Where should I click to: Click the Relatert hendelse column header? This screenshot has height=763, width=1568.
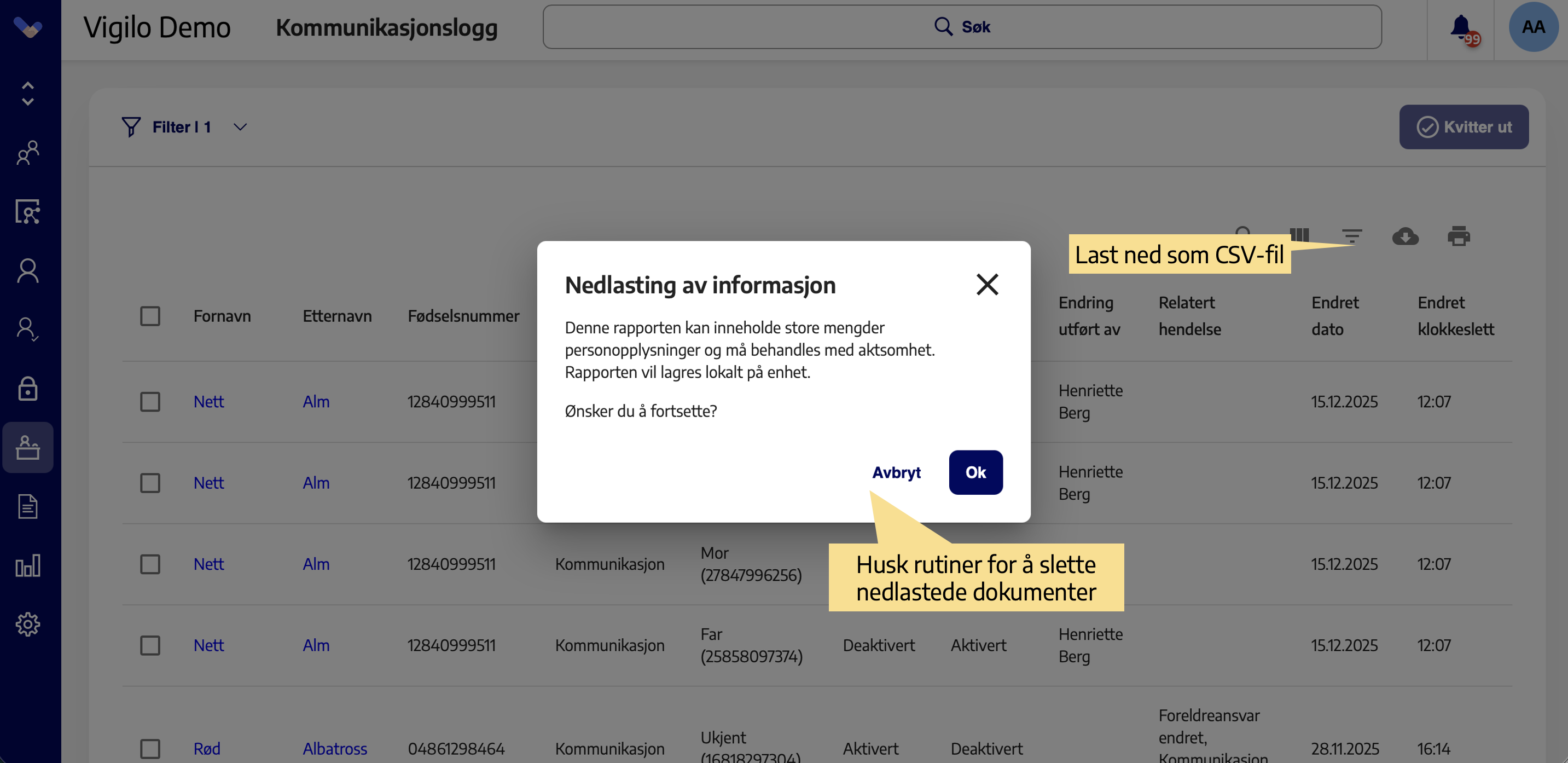pyautogui.click(x=1189, y=316)
